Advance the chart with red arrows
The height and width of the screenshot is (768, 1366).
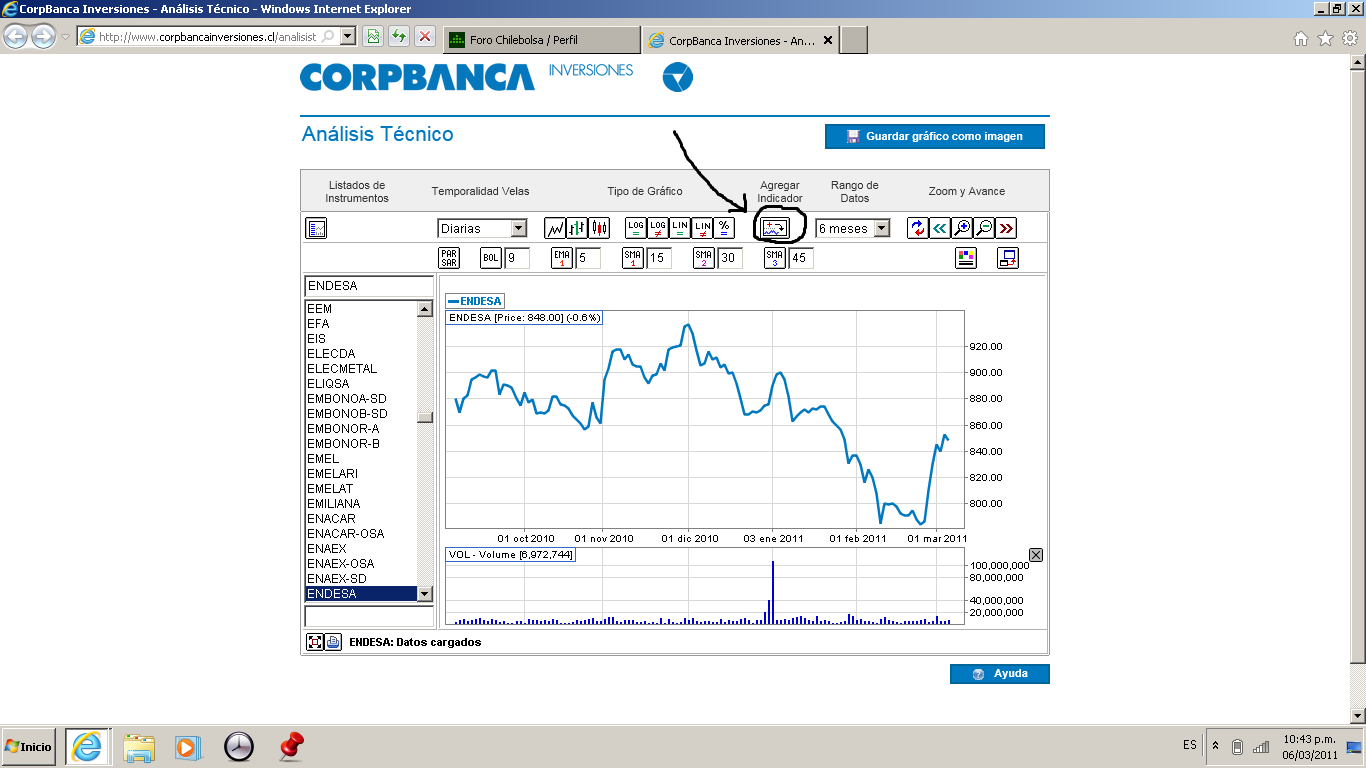click(x=1006, y=228)
